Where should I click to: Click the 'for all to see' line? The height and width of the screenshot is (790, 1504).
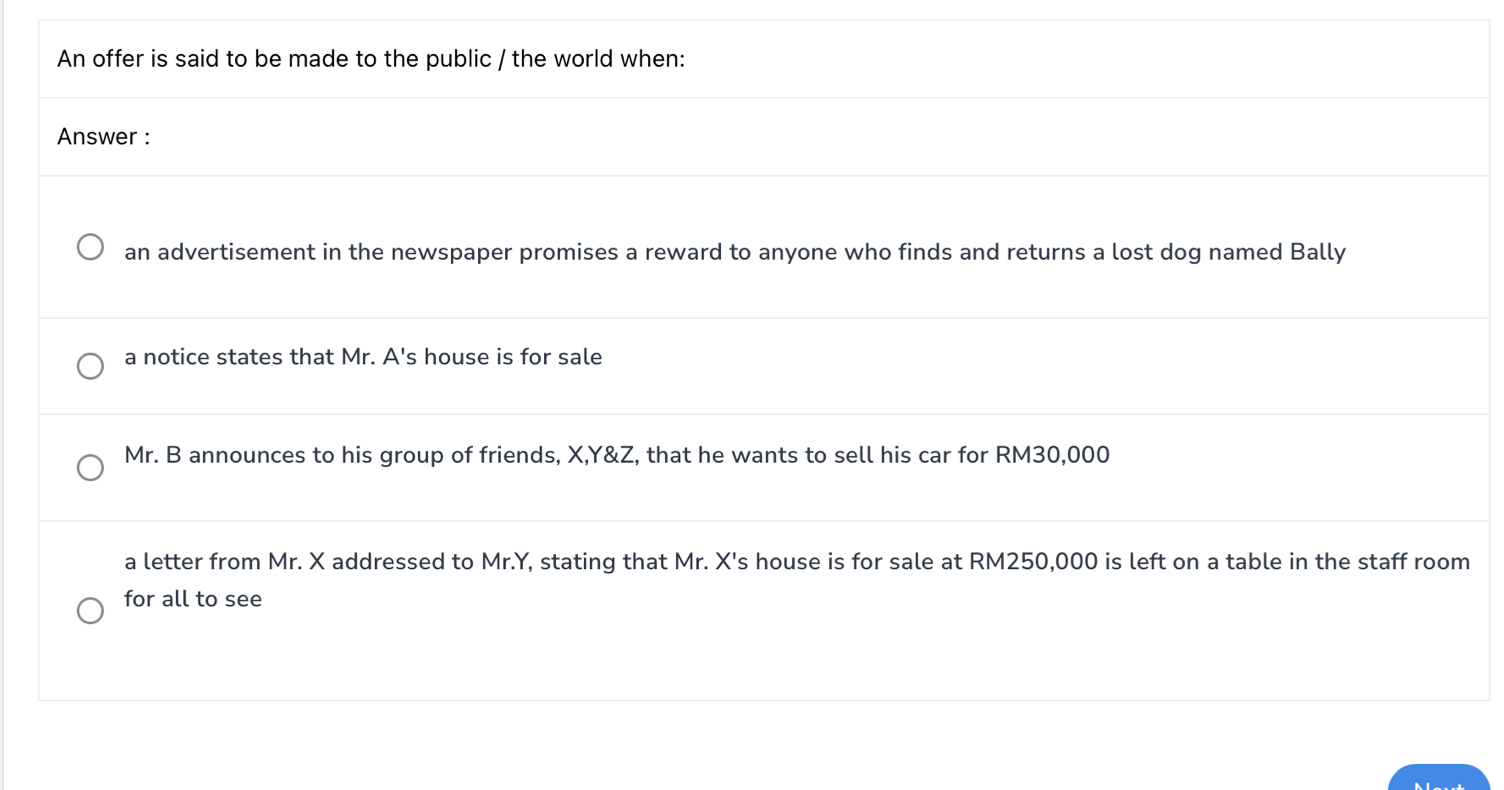(193, 599)
